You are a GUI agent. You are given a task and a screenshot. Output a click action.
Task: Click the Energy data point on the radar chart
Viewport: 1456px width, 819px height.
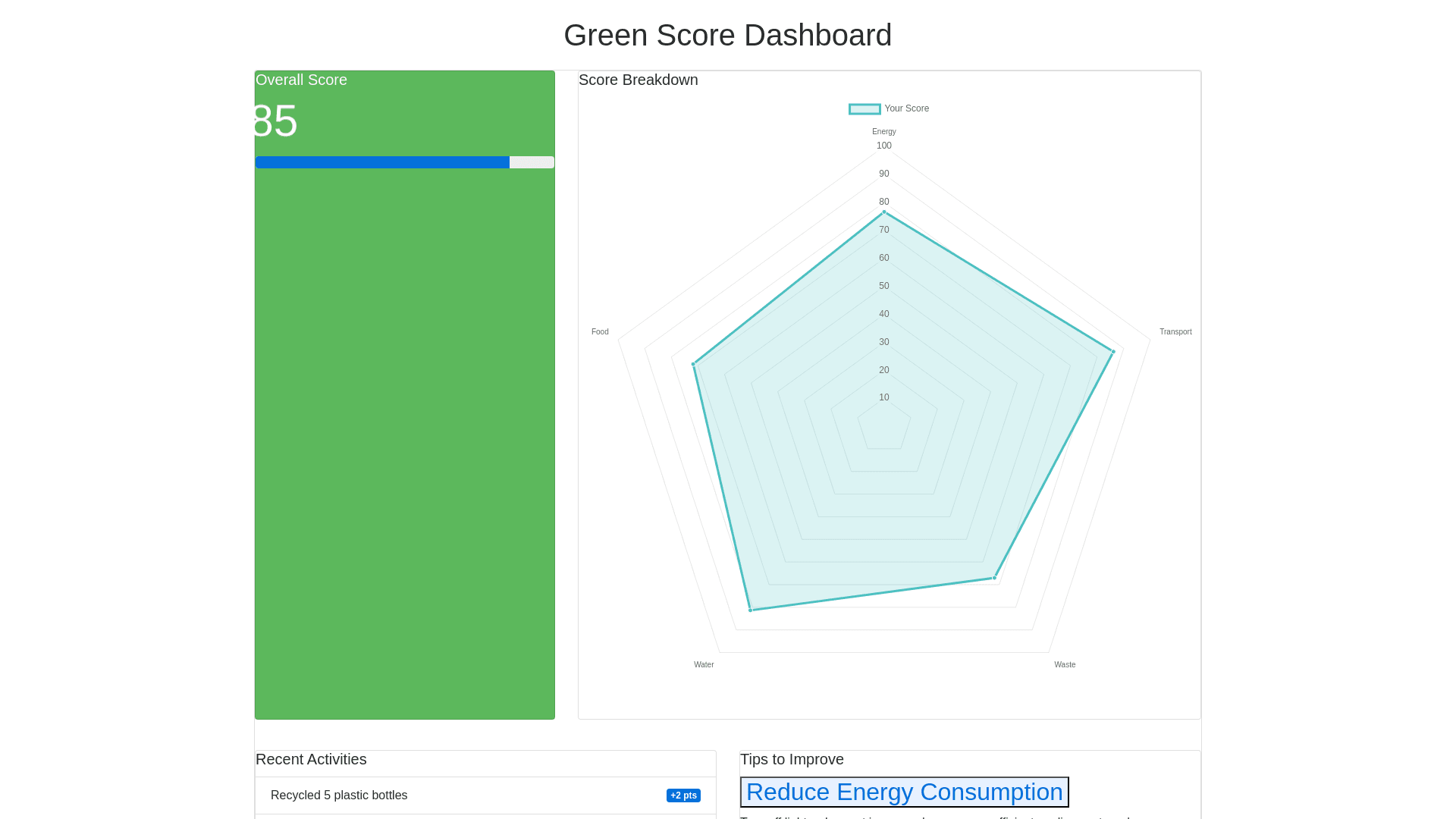[884, 212]
